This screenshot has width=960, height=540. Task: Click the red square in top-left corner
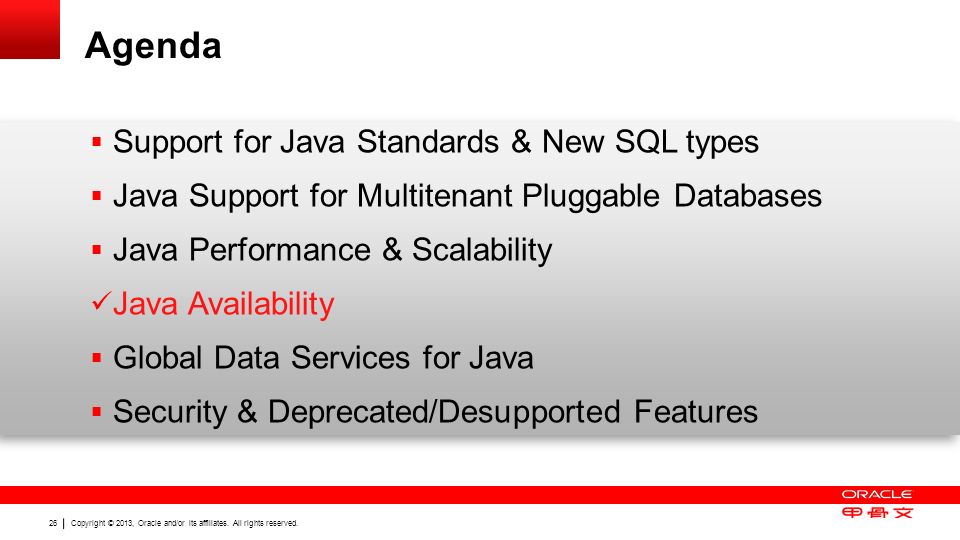pos(30,29)
